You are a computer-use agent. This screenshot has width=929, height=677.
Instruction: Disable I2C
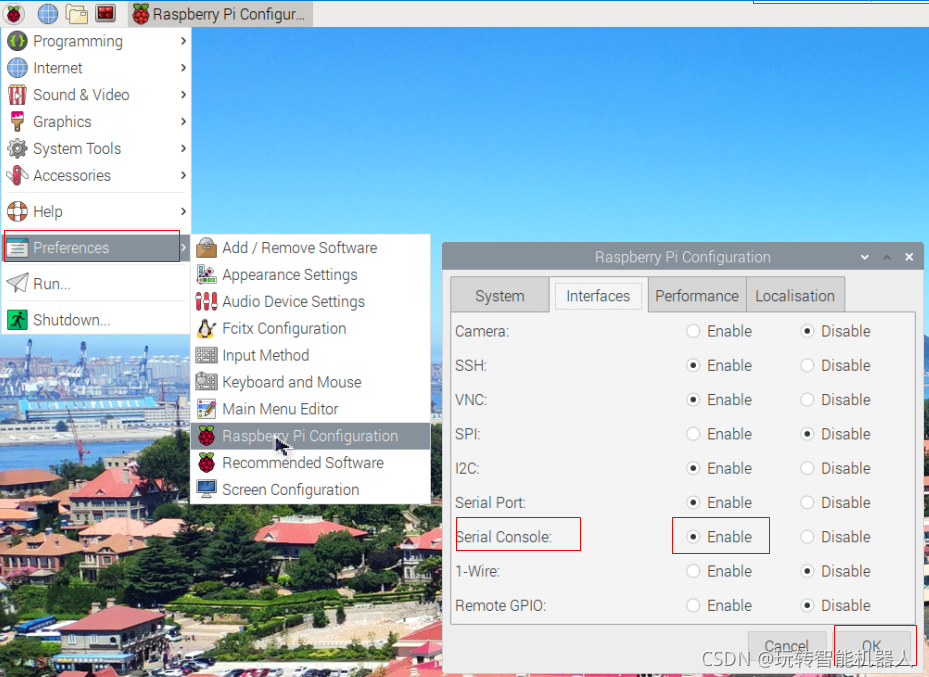click(807, 469)
